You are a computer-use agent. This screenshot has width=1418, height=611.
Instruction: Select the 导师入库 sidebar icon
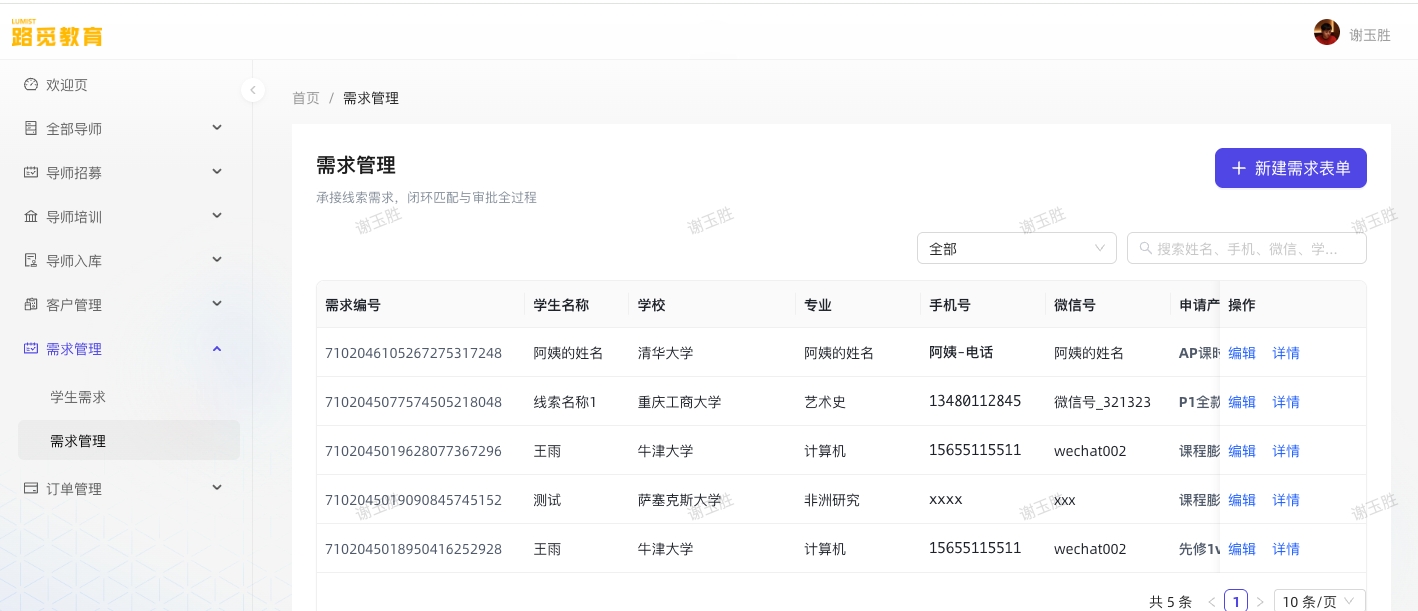31,260
